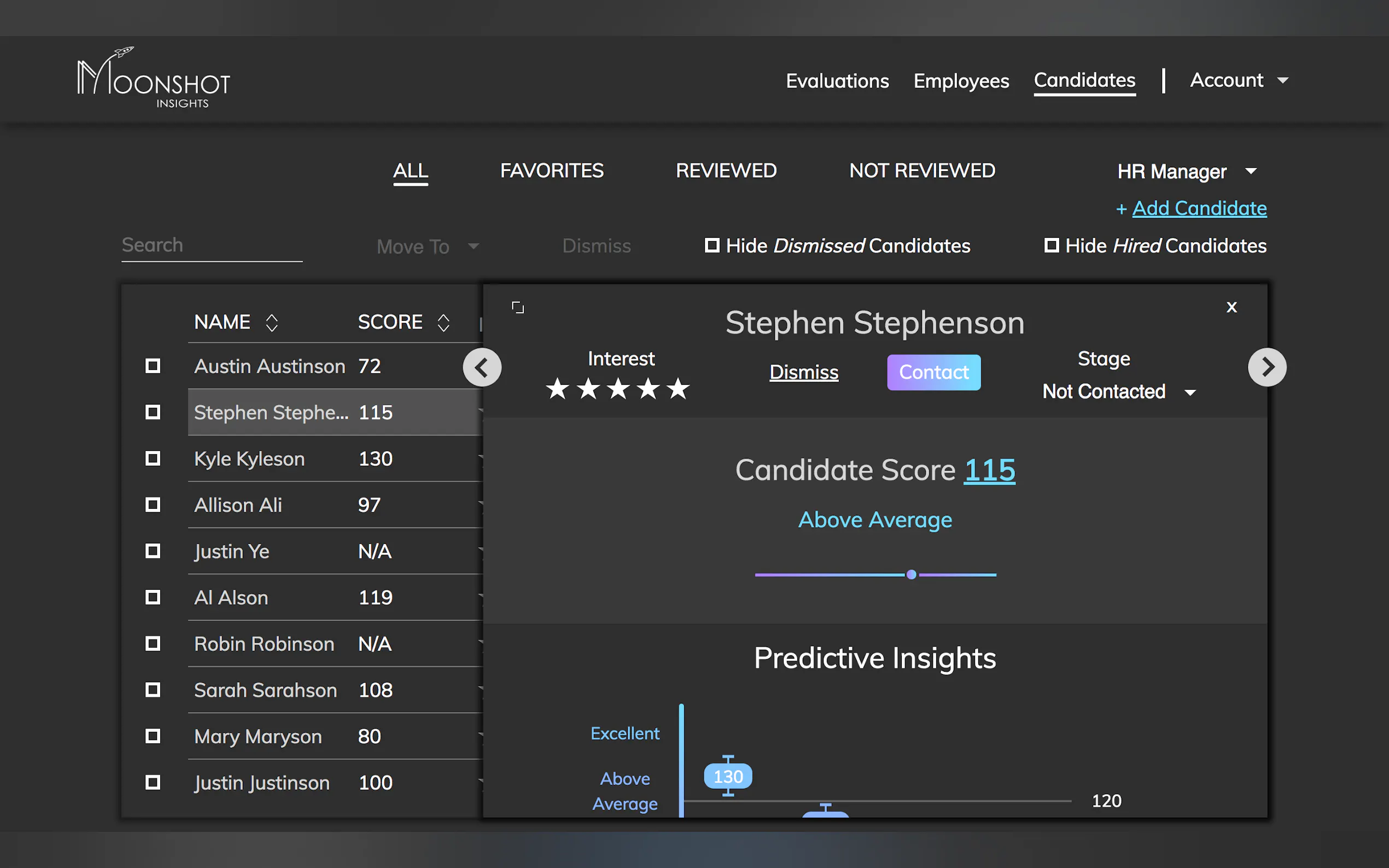Expand the candidate detail panel to fullscreen
This screenshot has width=1389, height=868.
pyautogui.click(x=517, y=308)
